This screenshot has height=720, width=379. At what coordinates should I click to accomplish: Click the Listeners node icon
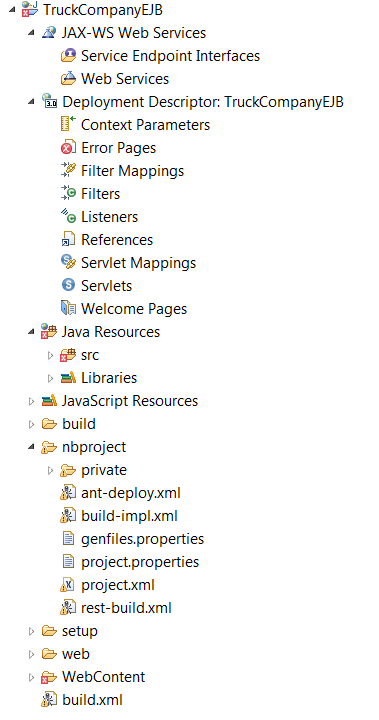point(68,216)
